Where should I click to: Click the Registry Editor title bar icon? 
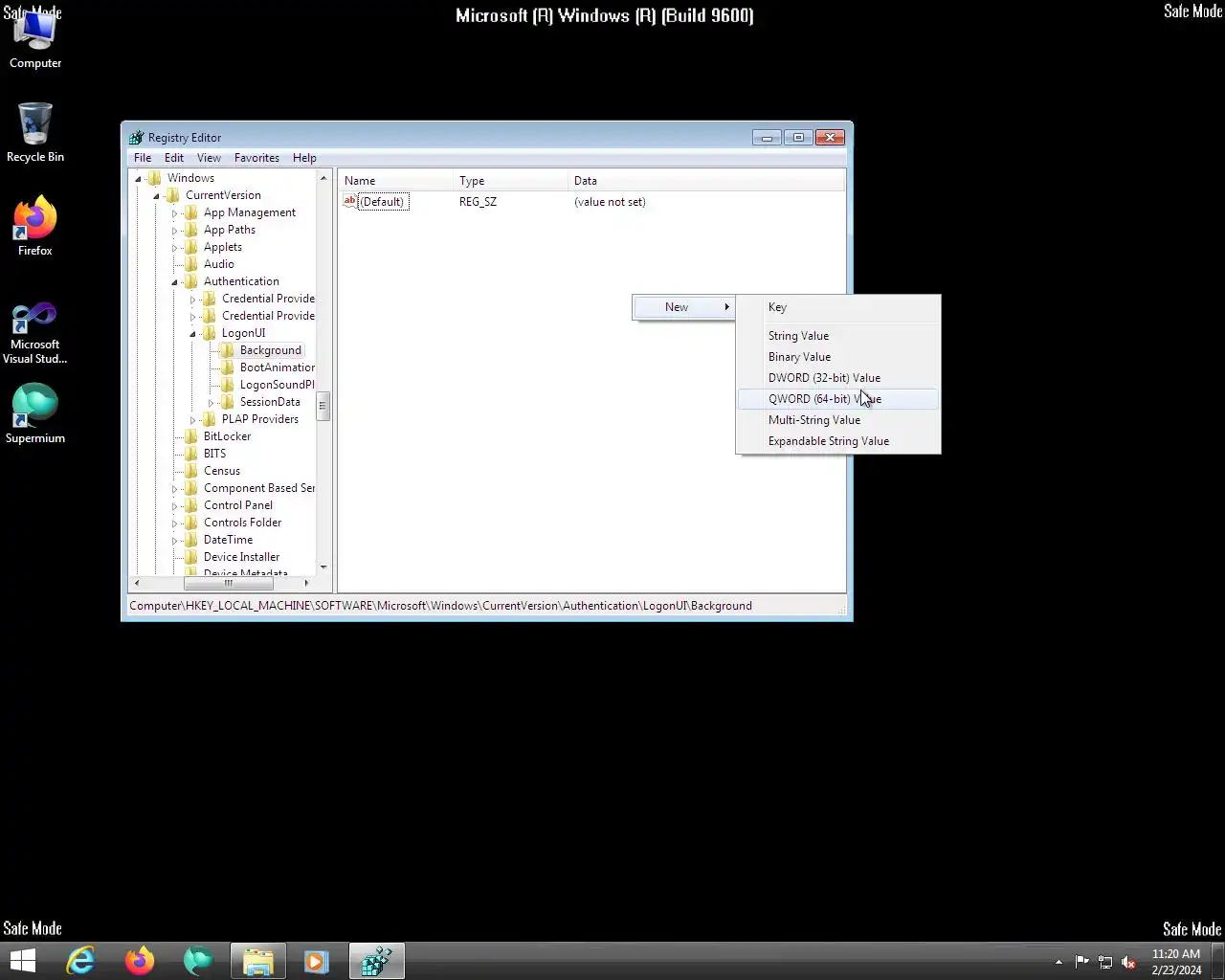pyautogui.click(x=137, y=138)
